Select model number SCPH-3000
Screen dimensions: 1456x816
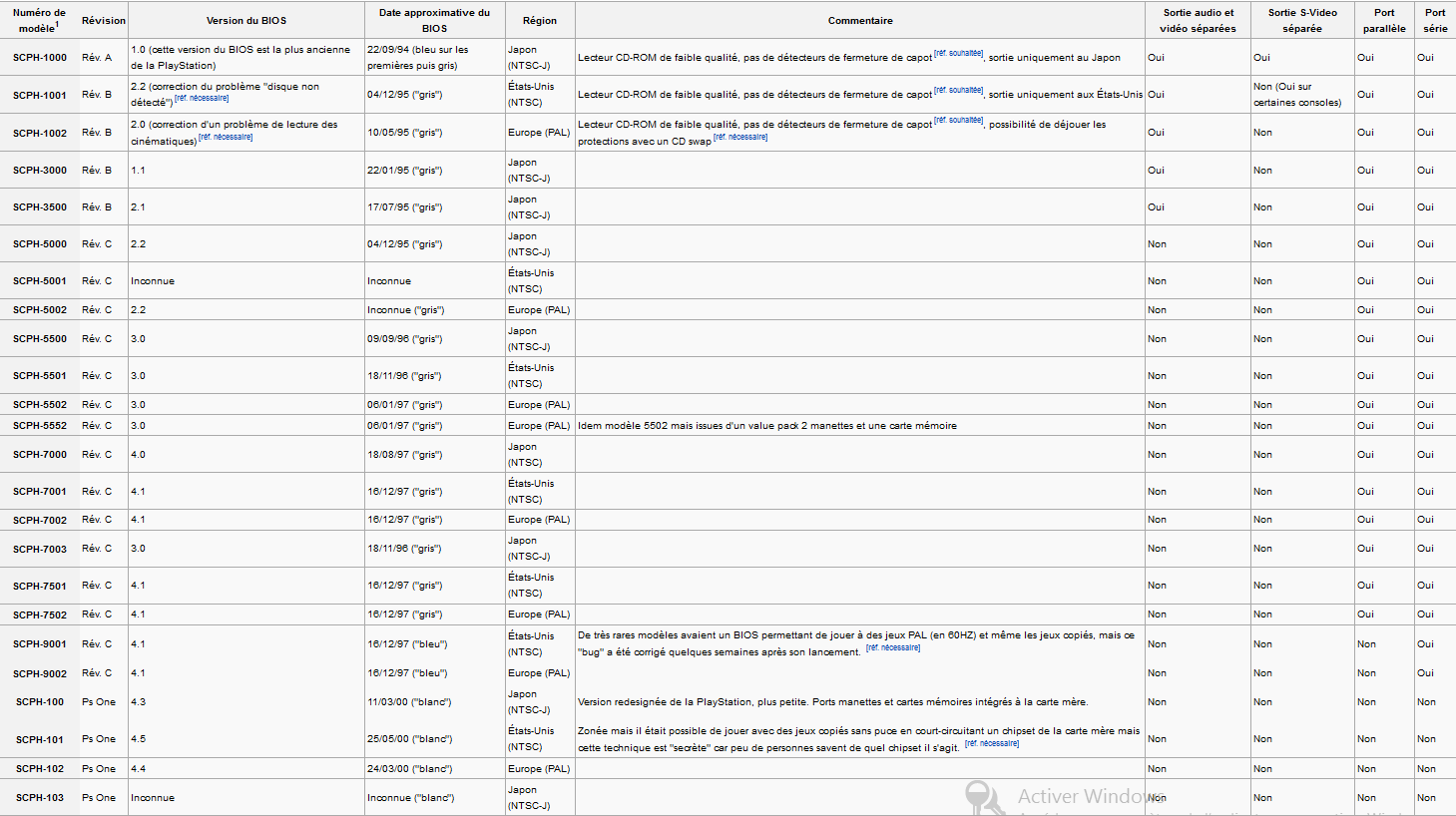click(40, 171)
